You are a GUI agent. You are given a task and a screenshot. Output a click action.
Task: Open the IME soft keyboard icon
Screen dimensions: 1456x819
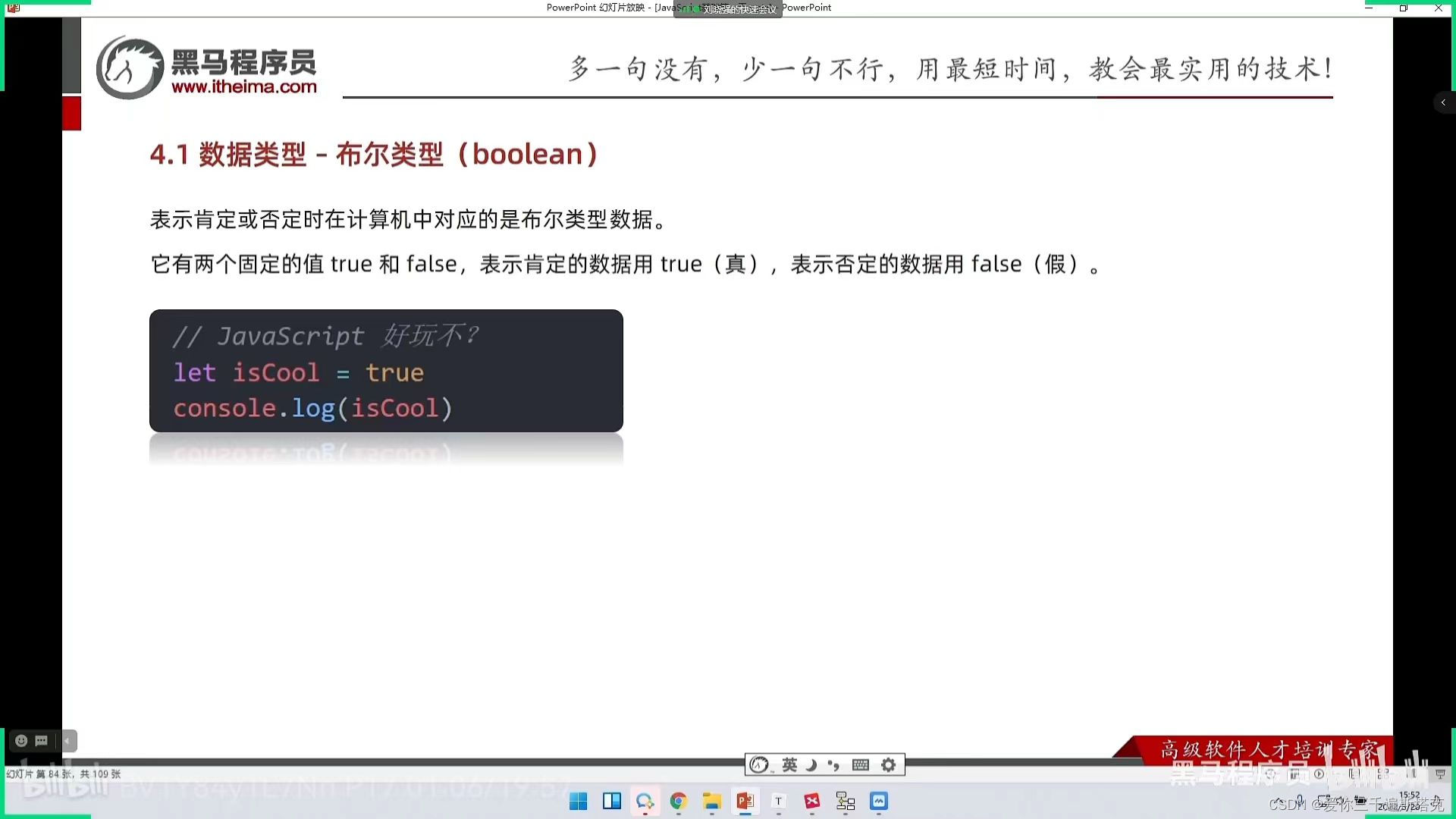(861, 765)
